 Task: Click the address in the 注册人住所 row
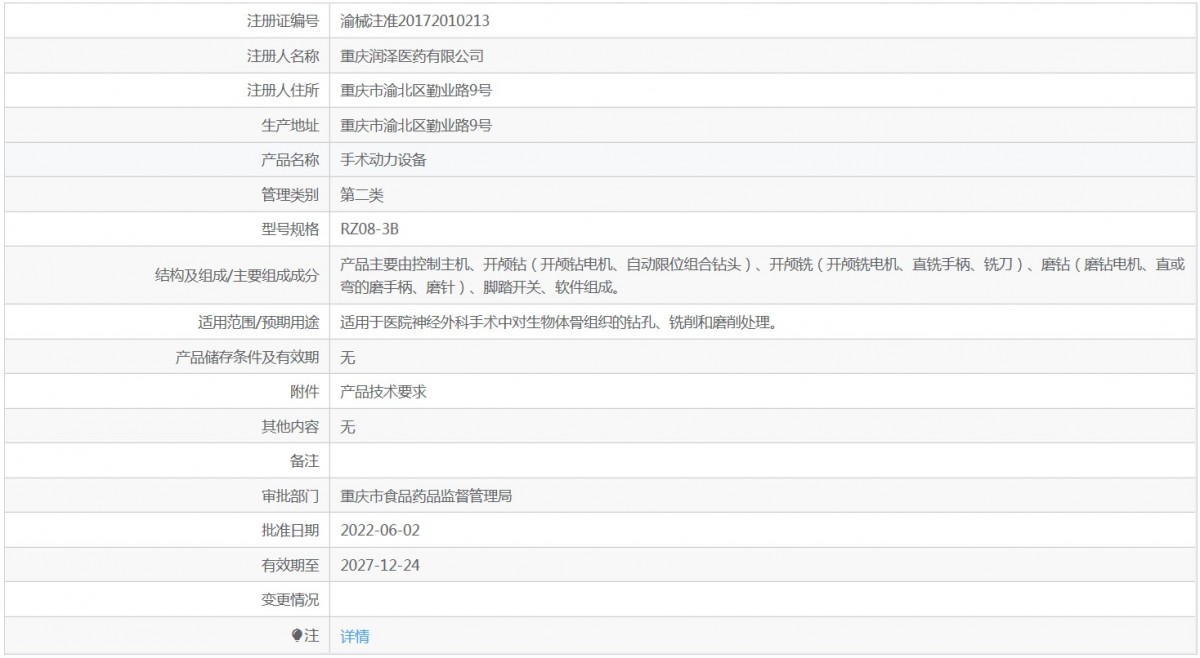tap(416, 90)
